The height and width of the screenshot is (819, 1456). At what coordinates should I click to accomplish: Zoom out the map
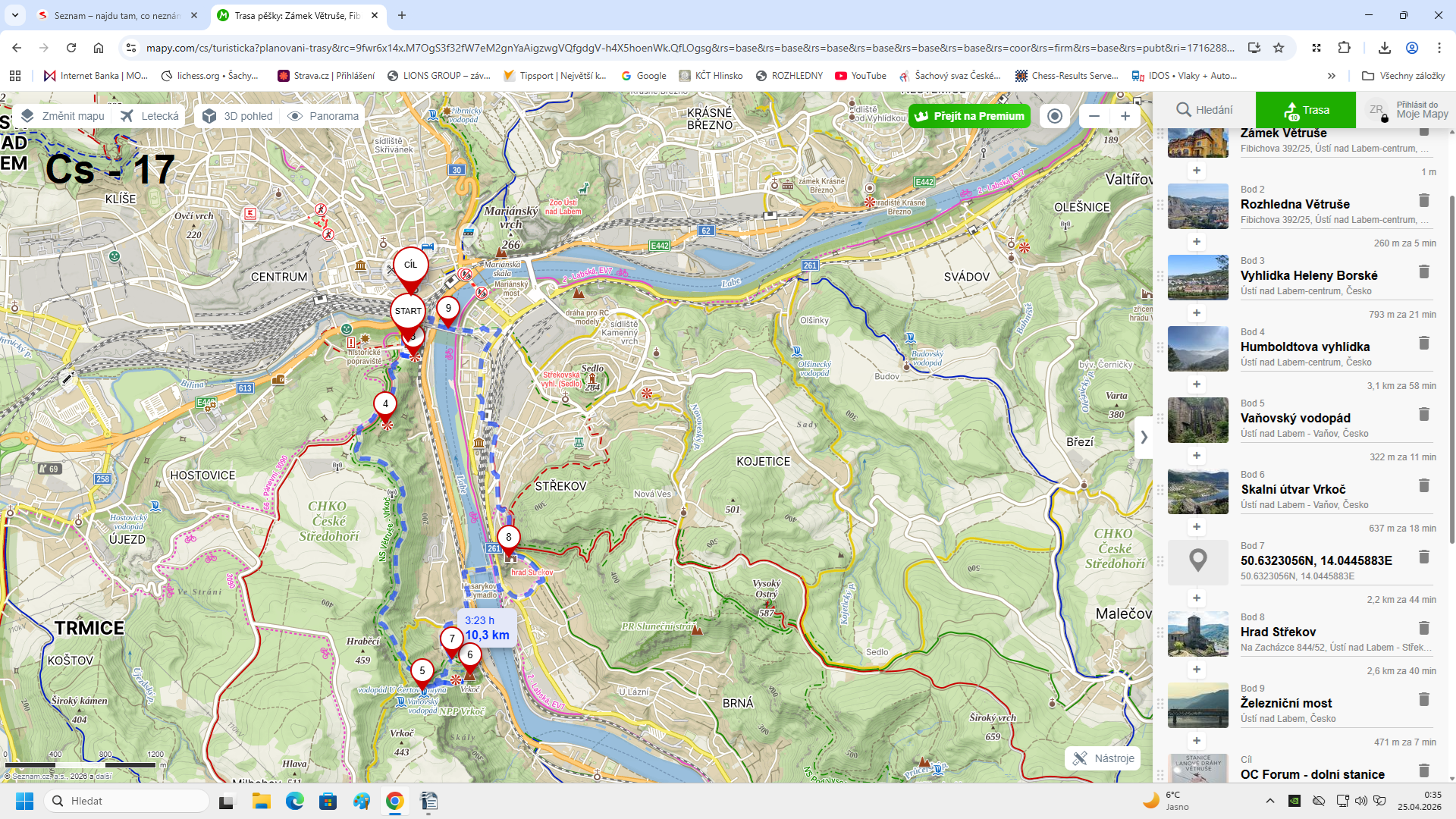point(1094,116)
